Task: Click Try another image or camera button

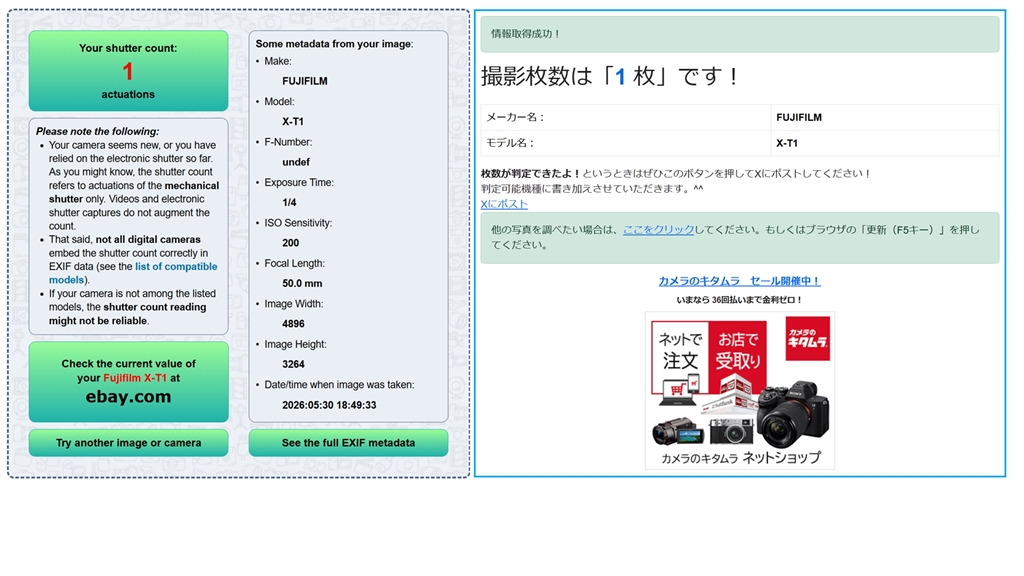Action: coord(129,443)
